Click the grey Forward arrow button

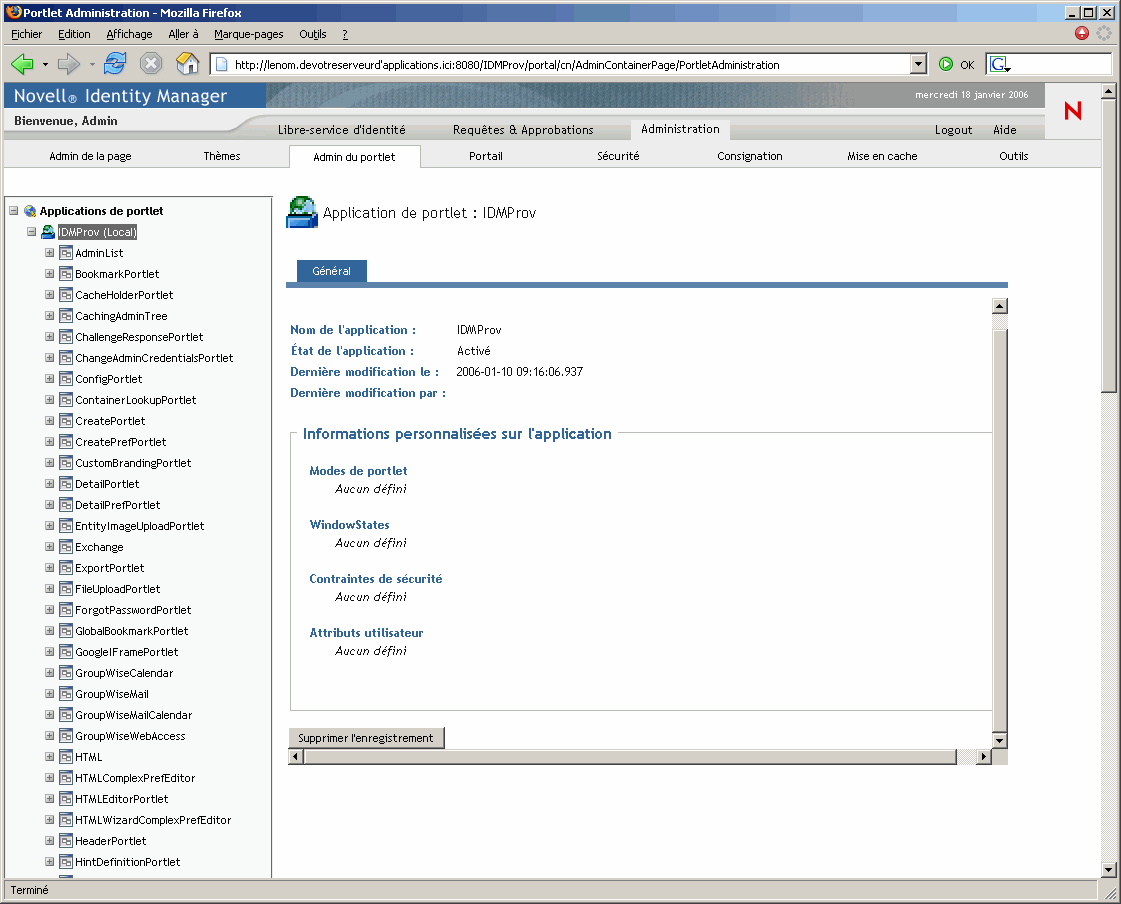pyautogui.click(x=69, y=64)
